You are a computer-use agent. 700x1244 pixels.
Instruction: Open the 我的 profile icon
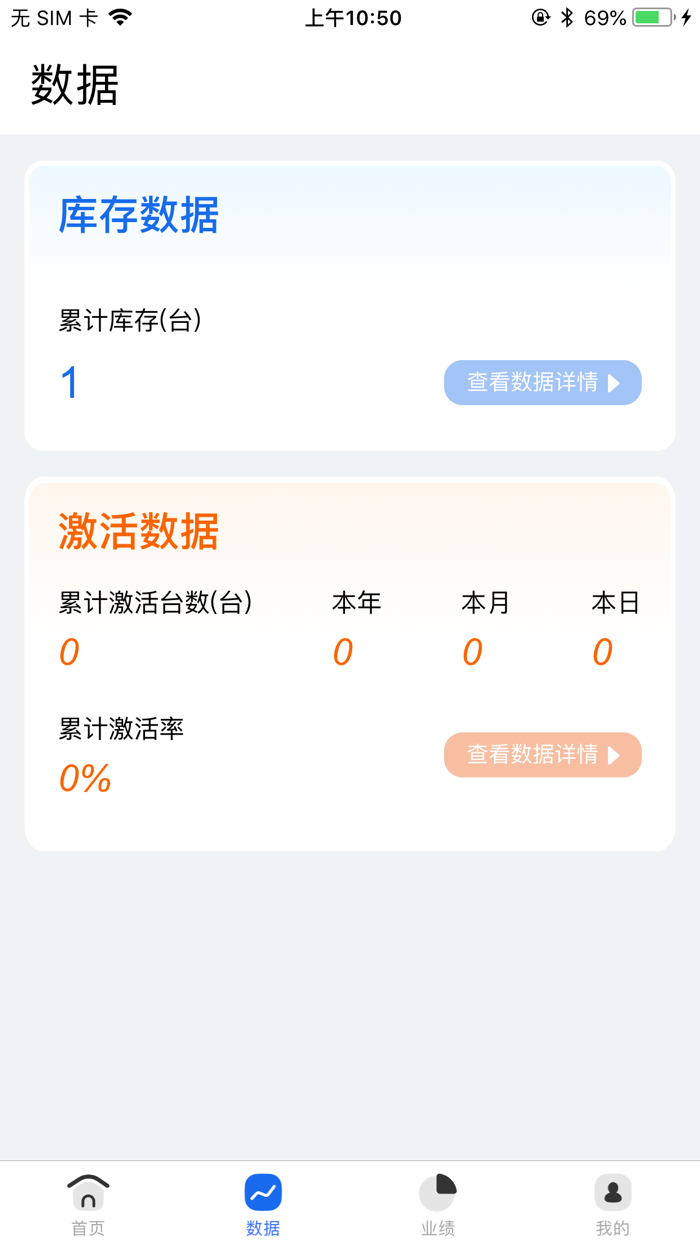click(612, 1190)
